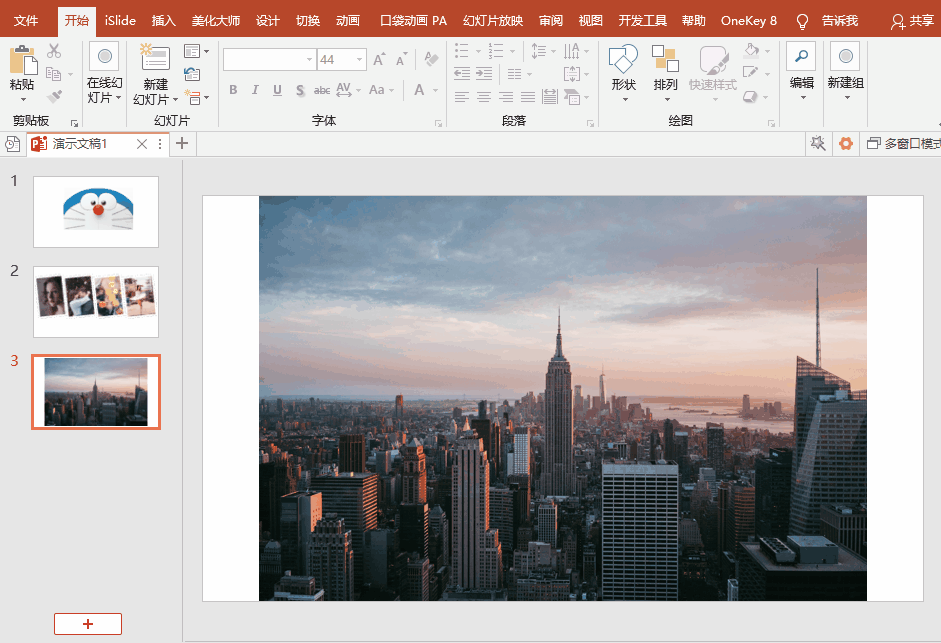Screen dimensions: 941x643
Task: Click the Share (共享) button
Action: click(x=913, y=22)
